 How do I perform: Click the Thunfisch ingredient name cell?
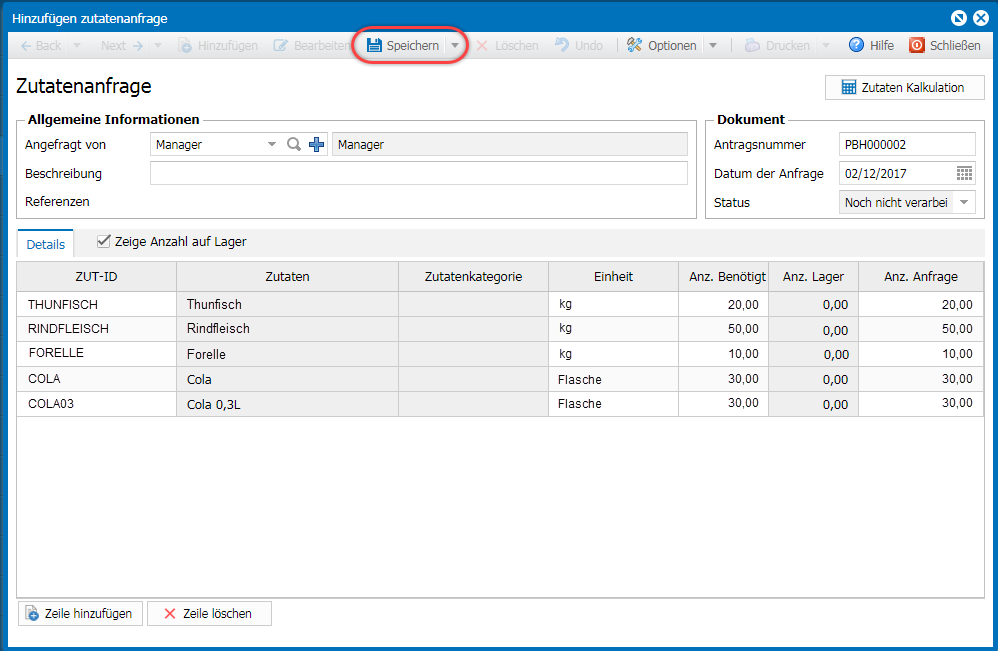pos(287,304)
